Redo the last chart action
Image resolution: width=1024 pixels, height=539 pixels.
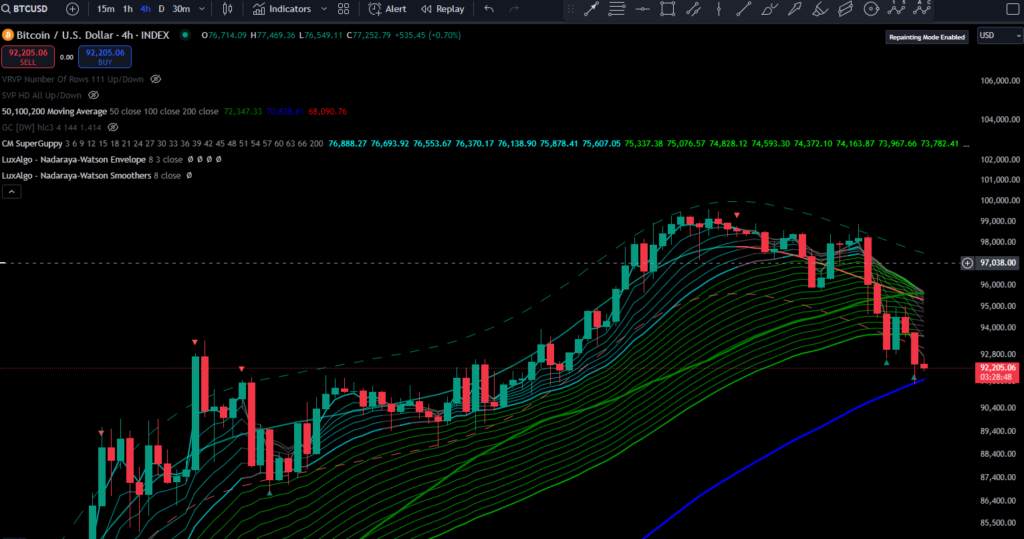click(515, 9)
